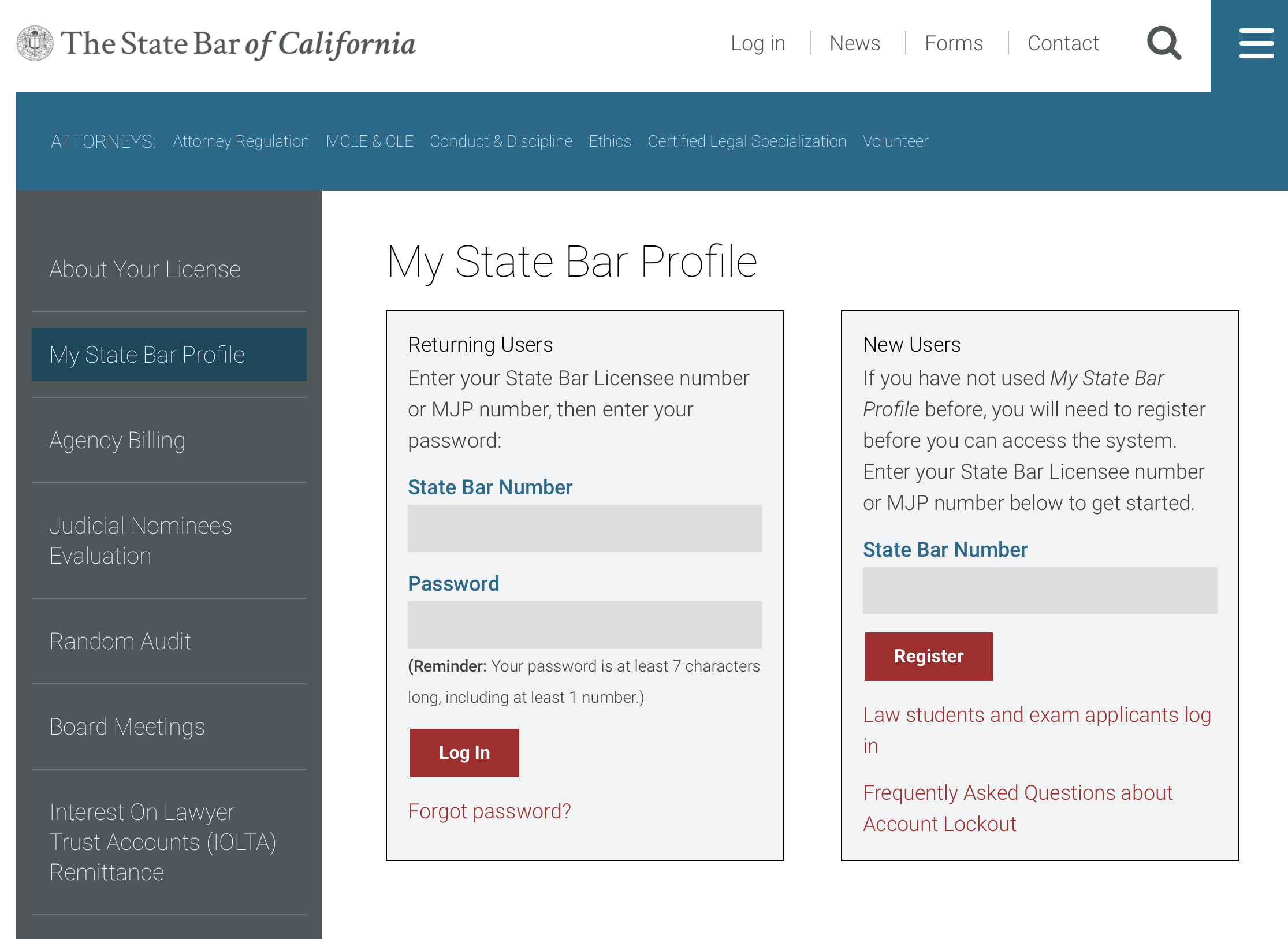Go to the Contact page
The width and height of the screenshot is (1288, 939).
[1063, 43]
